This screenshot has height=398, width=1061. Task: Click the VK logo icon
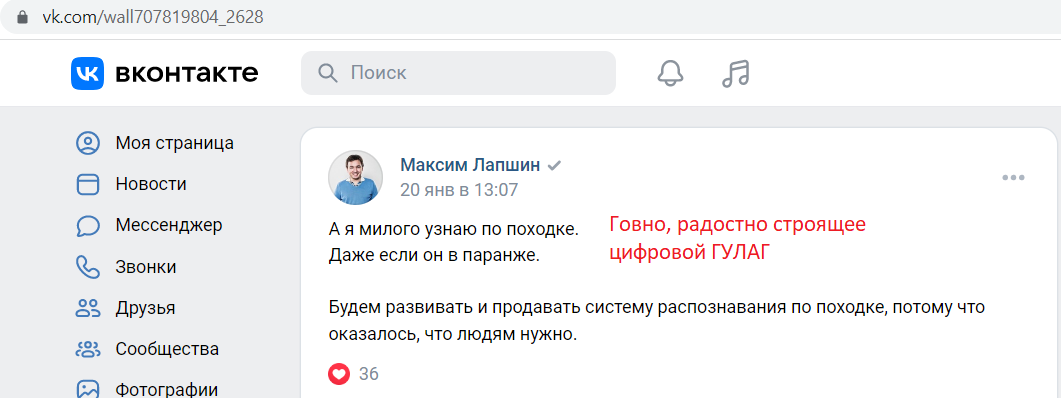point(87,73)
